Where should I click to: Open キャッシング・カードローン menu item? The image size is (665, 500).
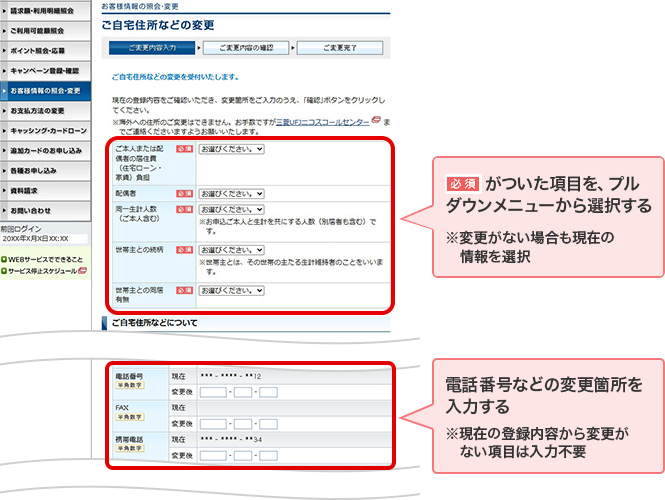tap(45, 131)
